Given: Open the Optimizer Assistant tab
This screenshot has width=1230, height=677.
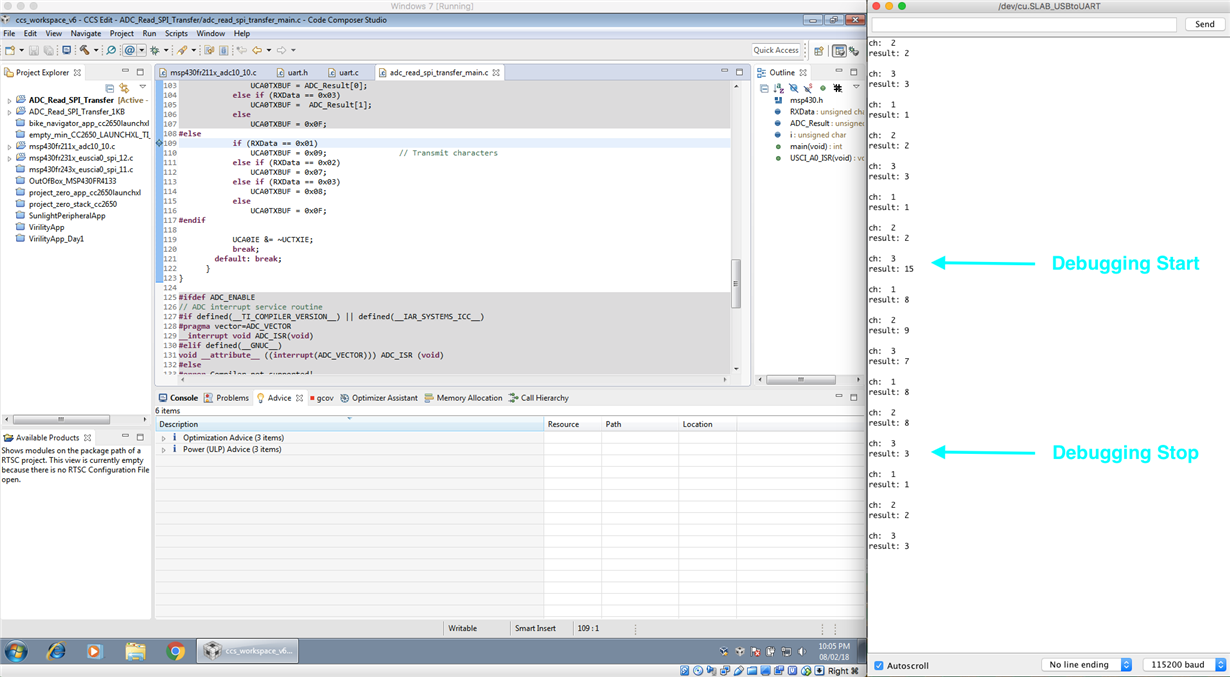Looking at the screenshot, I should coord(379,398).
